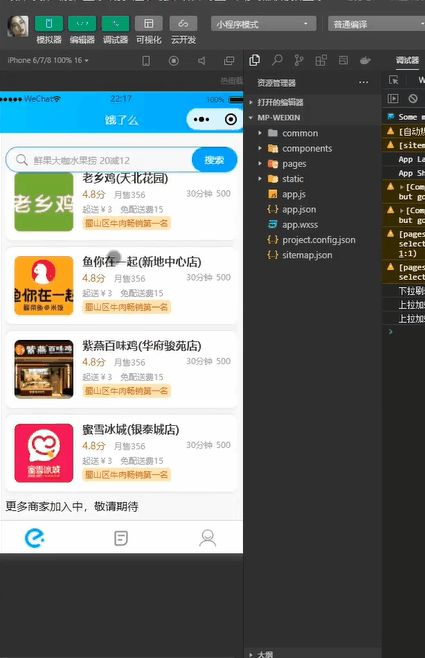Click the element inspect picker icon

tap(394, 80)
